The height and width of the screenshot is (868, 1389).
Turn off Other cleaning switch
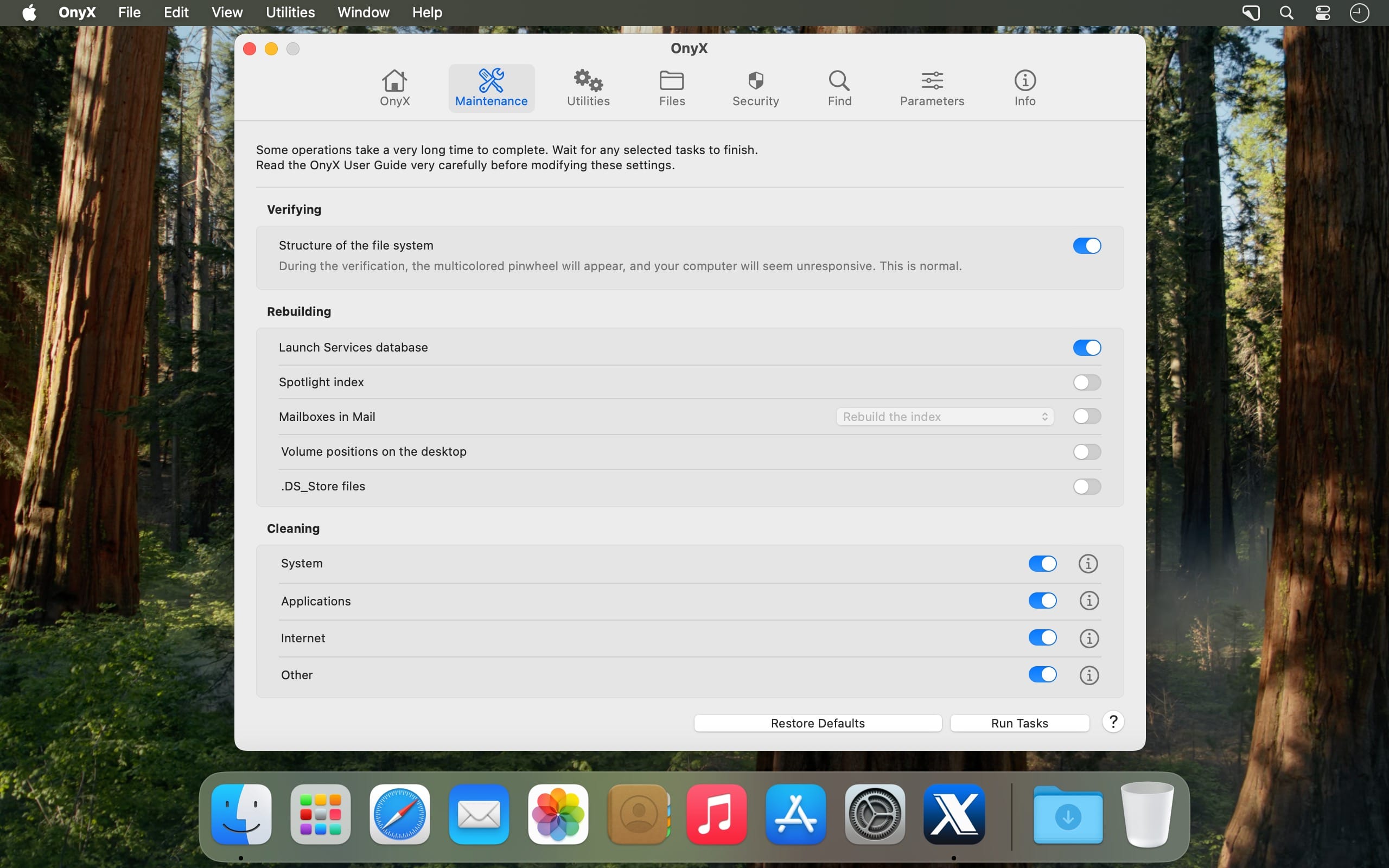pos(1042,674)
